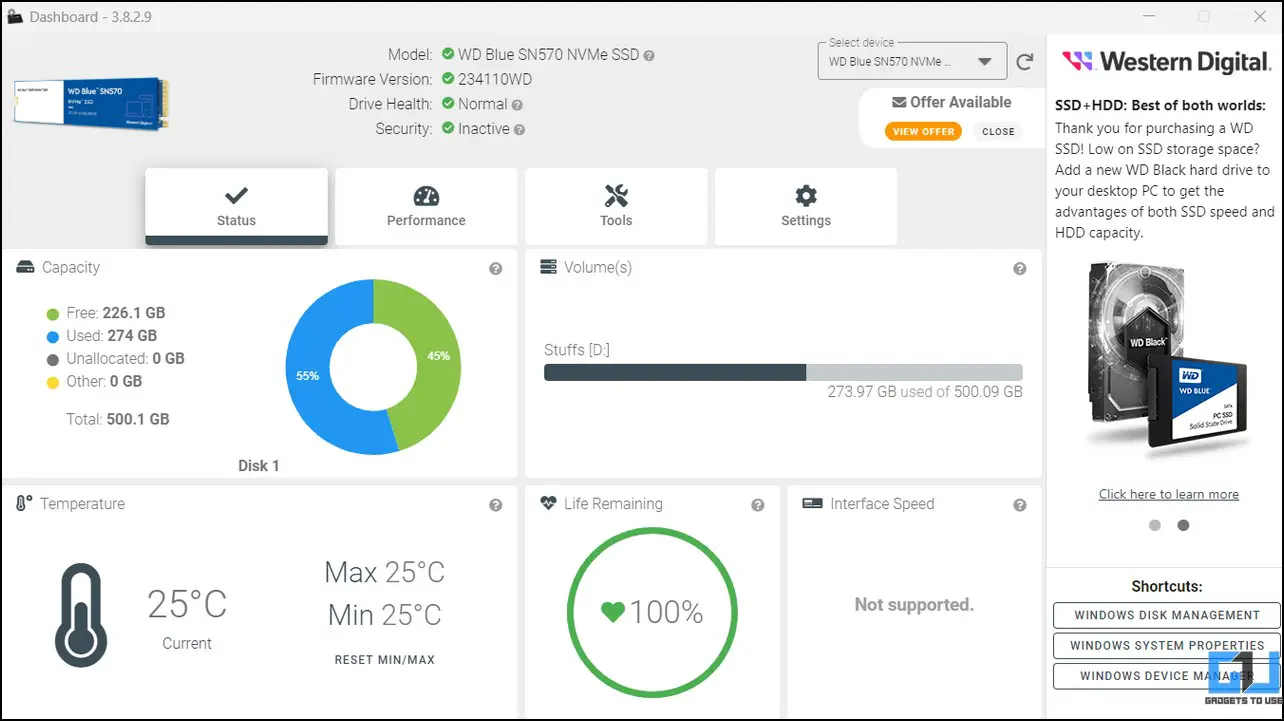Click the Capacity drive icon
The image size is (1284, 721).
click(x=26, y=268)
